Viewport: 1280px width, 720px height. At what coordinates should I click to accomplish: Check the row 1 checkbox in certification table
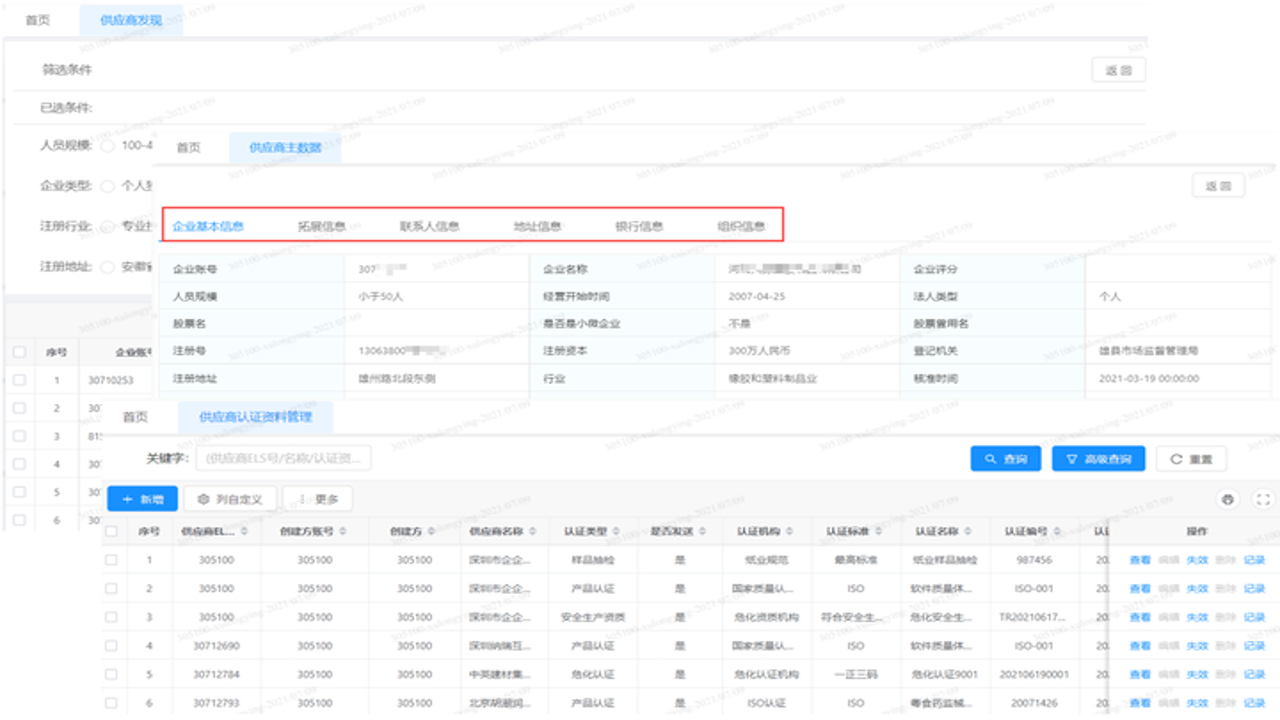pyautogui.click(x=111, y=560)
